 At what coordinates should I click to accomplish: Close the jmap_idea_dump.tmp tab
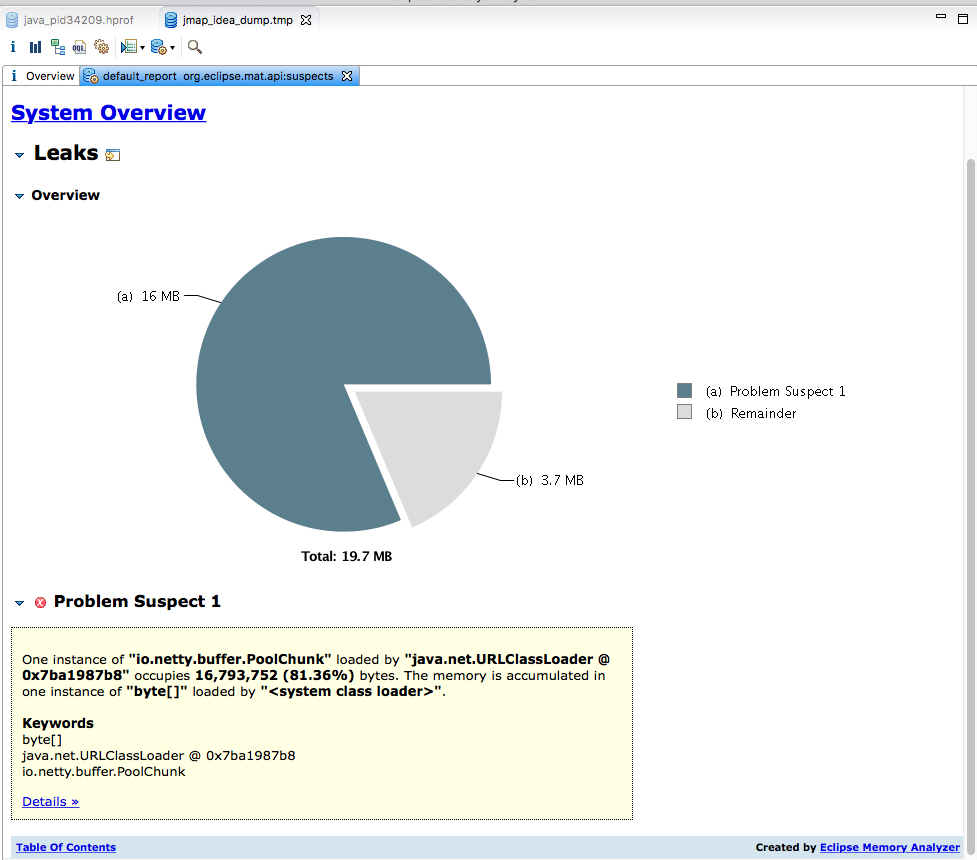point(306,20)
